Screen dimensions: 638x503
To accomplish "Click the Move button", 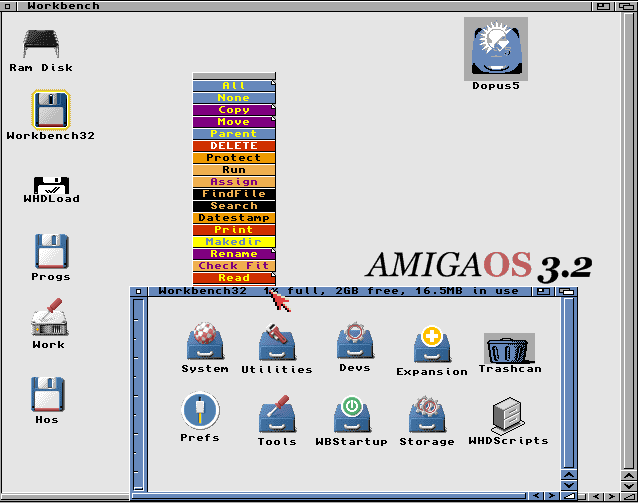I will (x=234, y=122).
